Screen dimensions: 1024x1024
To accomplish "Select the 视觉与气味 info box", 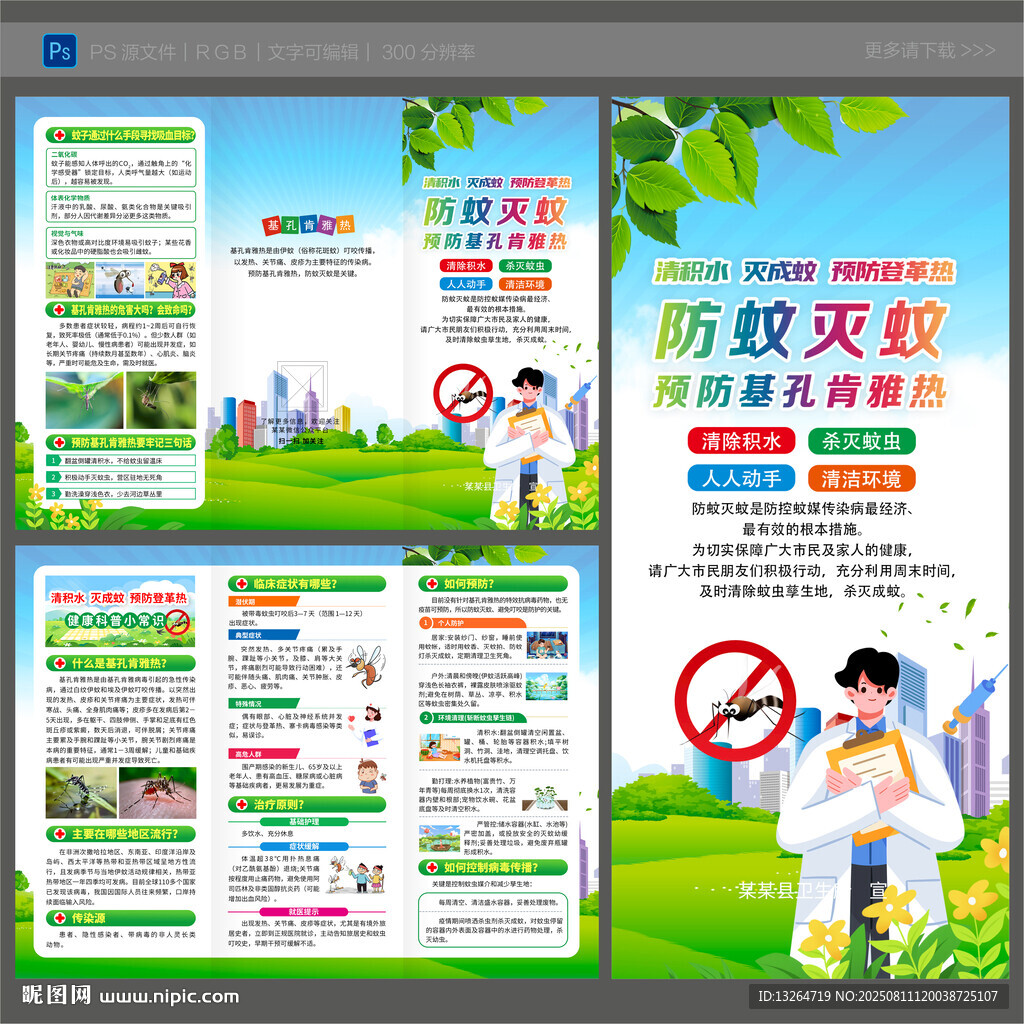I will pos(121,242).
